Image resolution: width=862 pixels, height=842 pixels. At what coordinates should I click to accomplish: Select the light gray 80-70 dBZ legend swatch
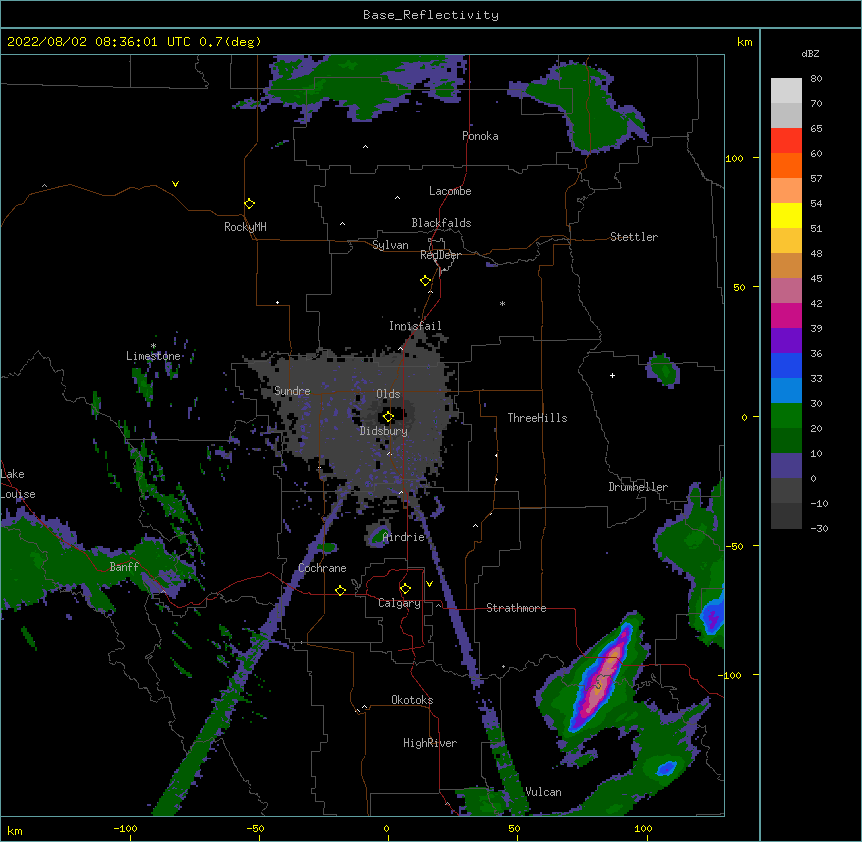(786, 91)
